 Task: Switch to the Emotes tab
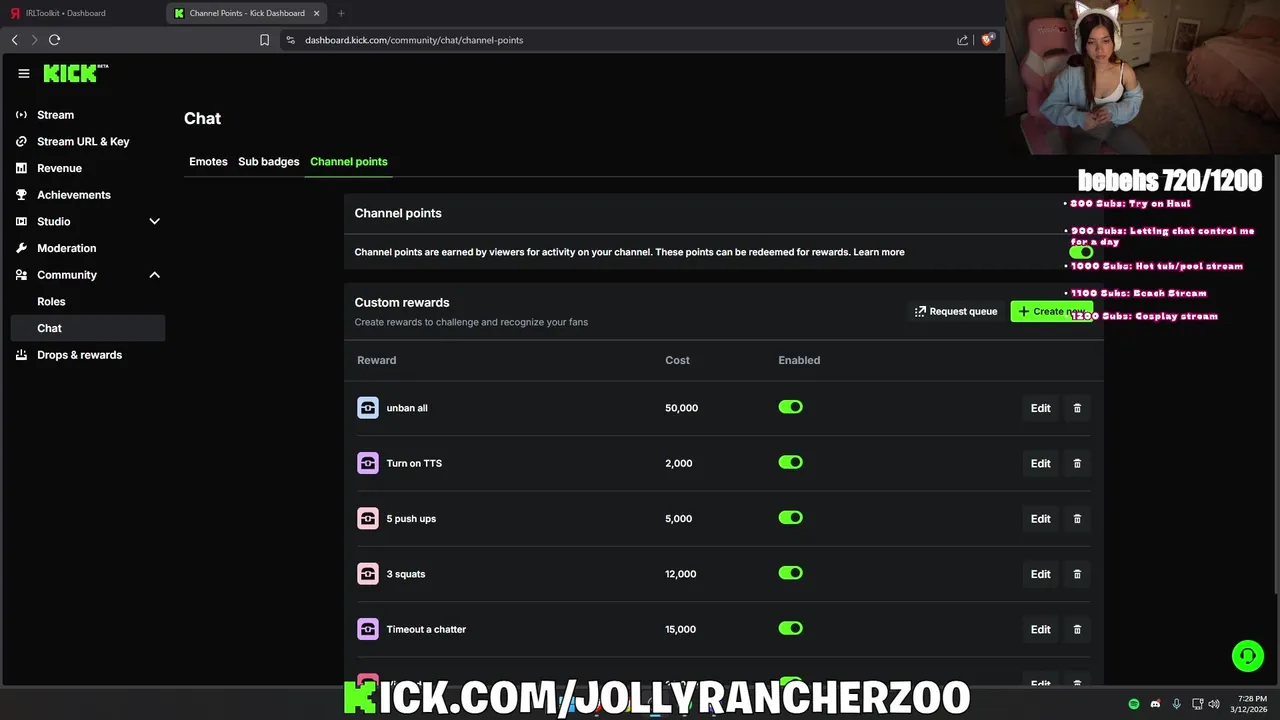point(208,161)
